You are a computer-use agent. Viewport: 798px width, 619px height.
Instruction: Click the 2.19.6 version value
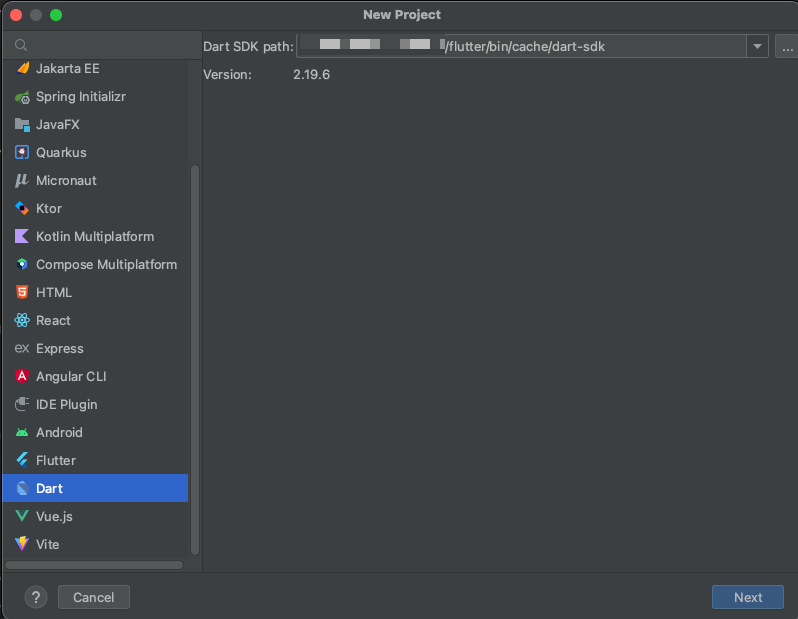pos(311,74)
